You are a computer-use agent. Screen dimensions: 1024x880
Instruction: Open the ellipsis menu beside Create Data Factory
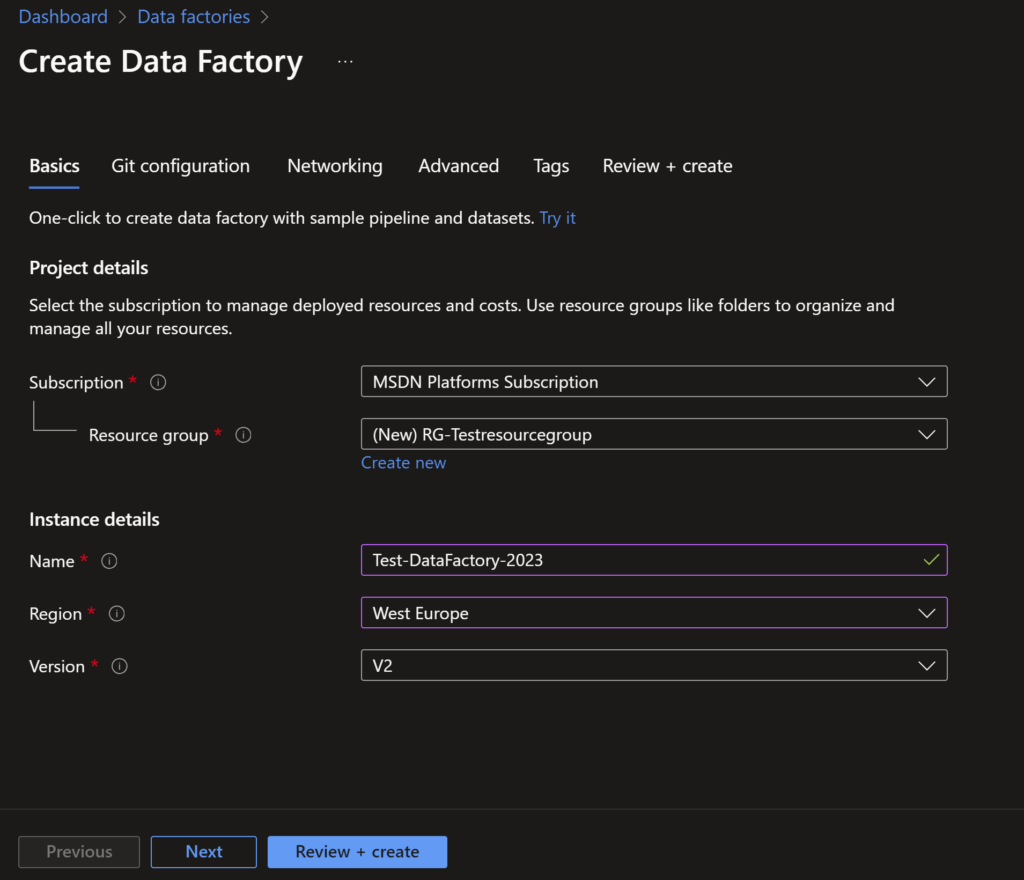pyautogui.click(x=345, y=61)
